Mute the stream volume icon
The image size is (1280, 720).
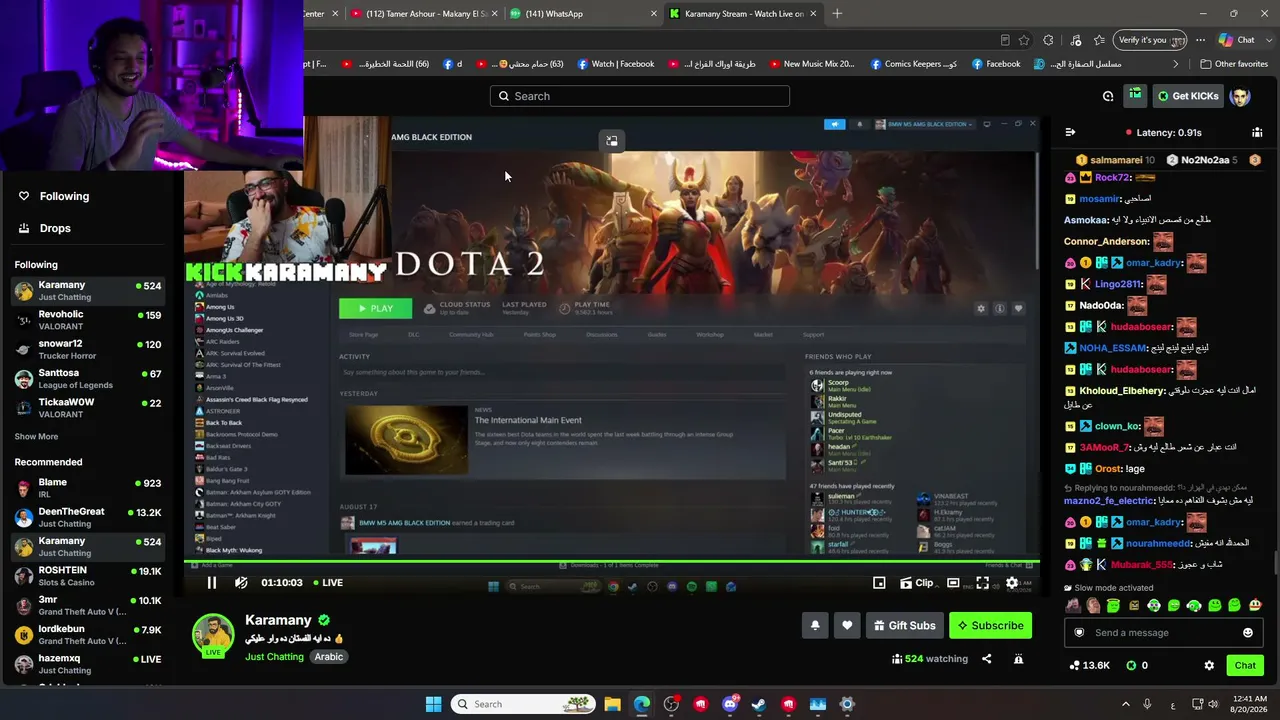241,583
